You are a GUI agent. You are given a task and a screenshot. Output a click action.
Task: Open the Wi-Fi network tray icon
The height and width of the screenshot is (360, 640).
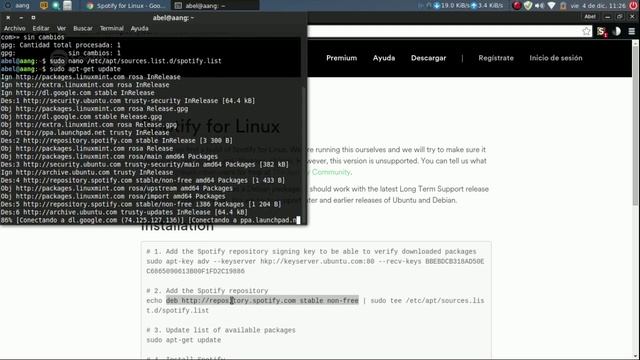(x=551, y=5)
